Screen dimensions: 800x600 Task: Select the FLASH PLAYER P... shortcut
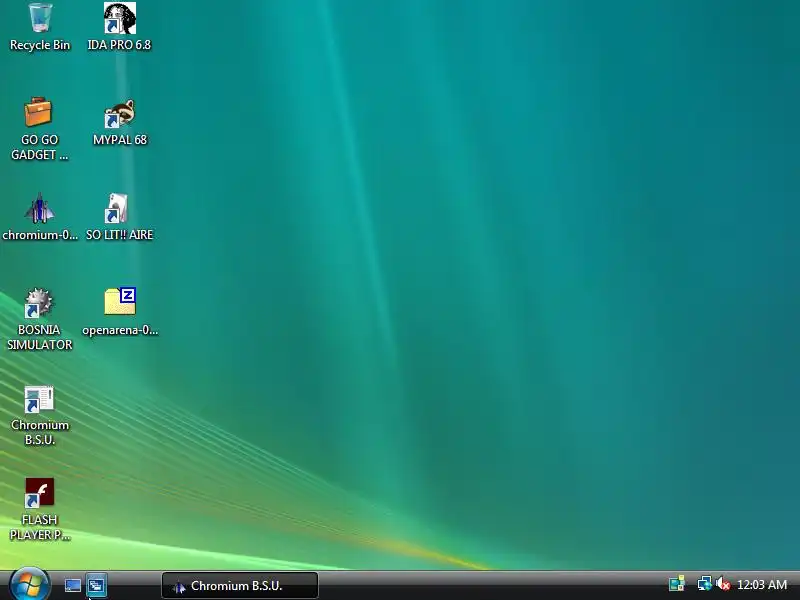pos(39,510)
